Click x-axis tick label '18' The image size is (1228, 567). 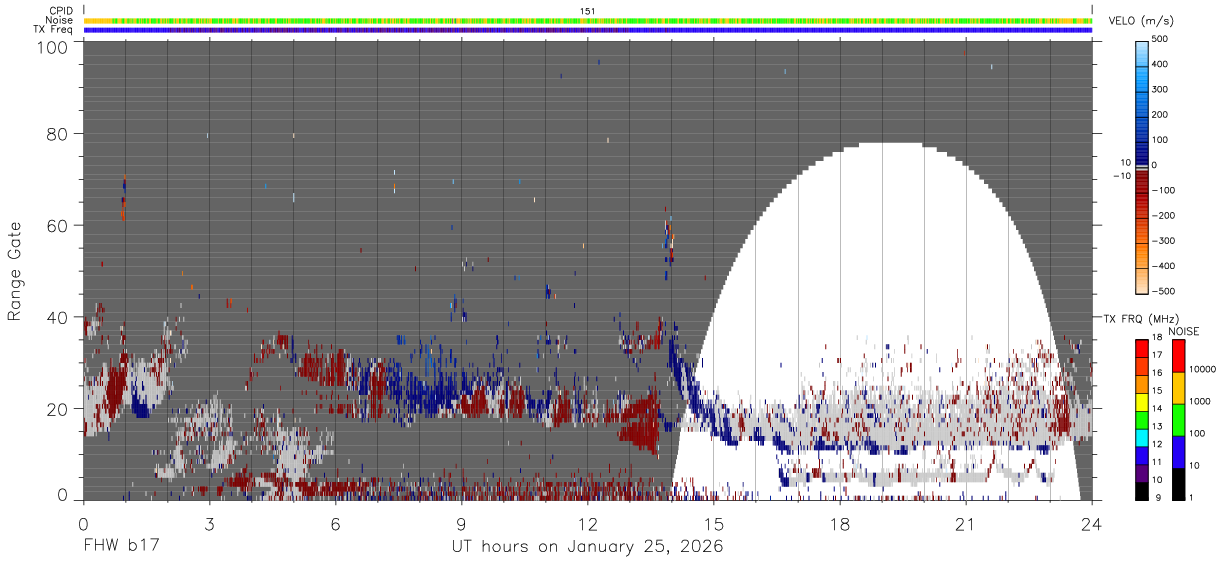tap(839, 524)
